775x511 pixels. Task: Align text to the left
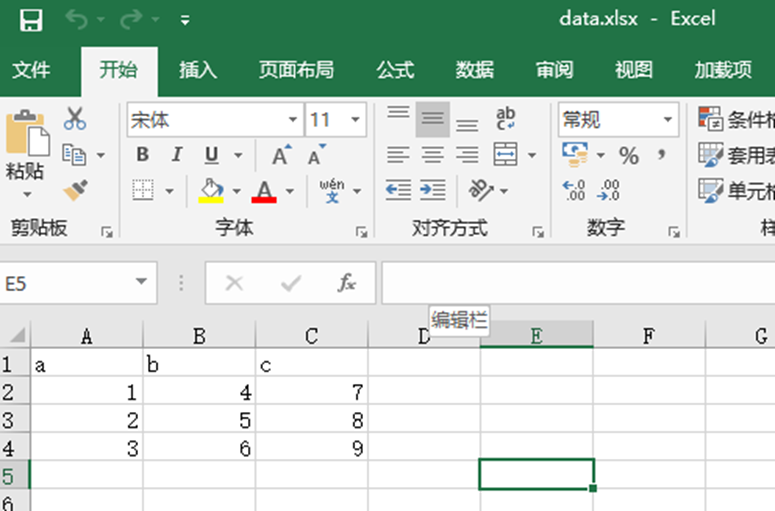click(x=398, y=155)
